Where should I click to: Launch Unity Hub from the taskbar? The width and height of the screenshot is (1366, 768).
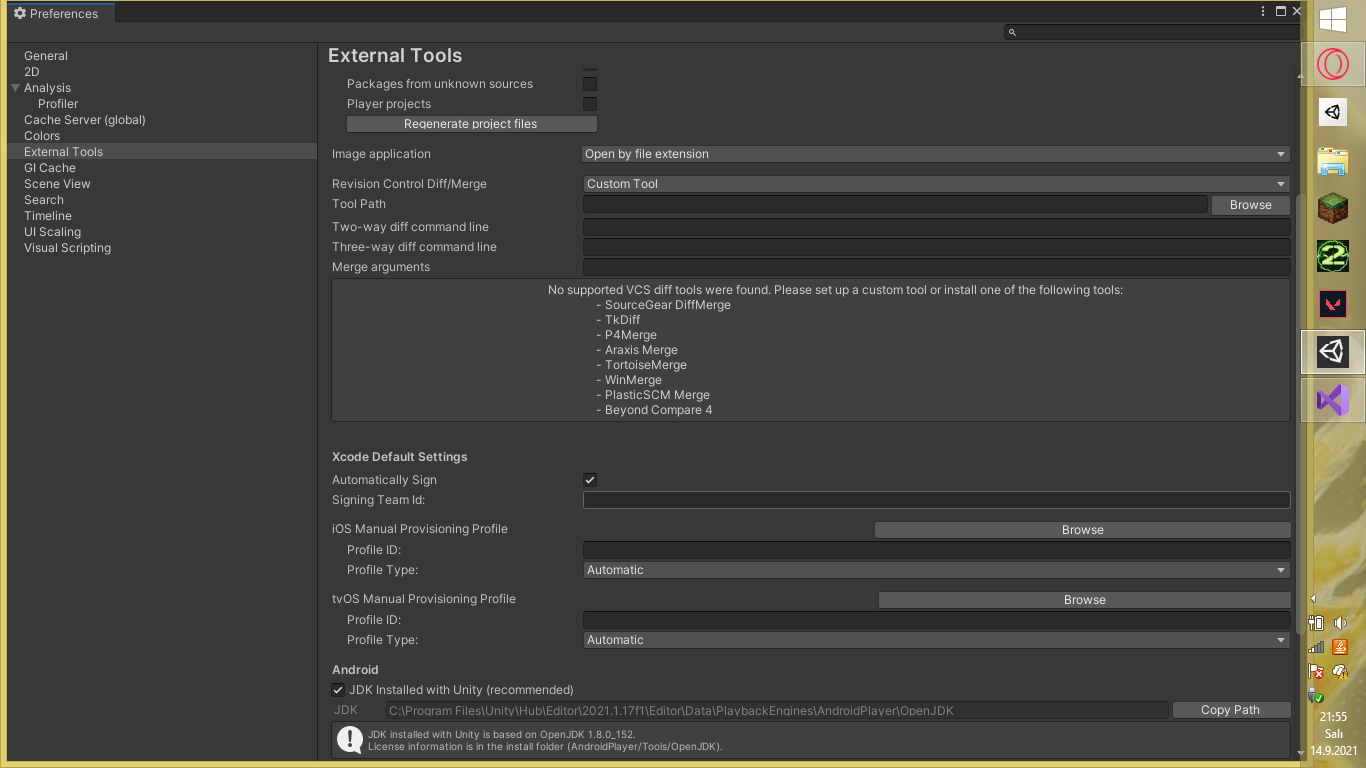[1332, 112]
